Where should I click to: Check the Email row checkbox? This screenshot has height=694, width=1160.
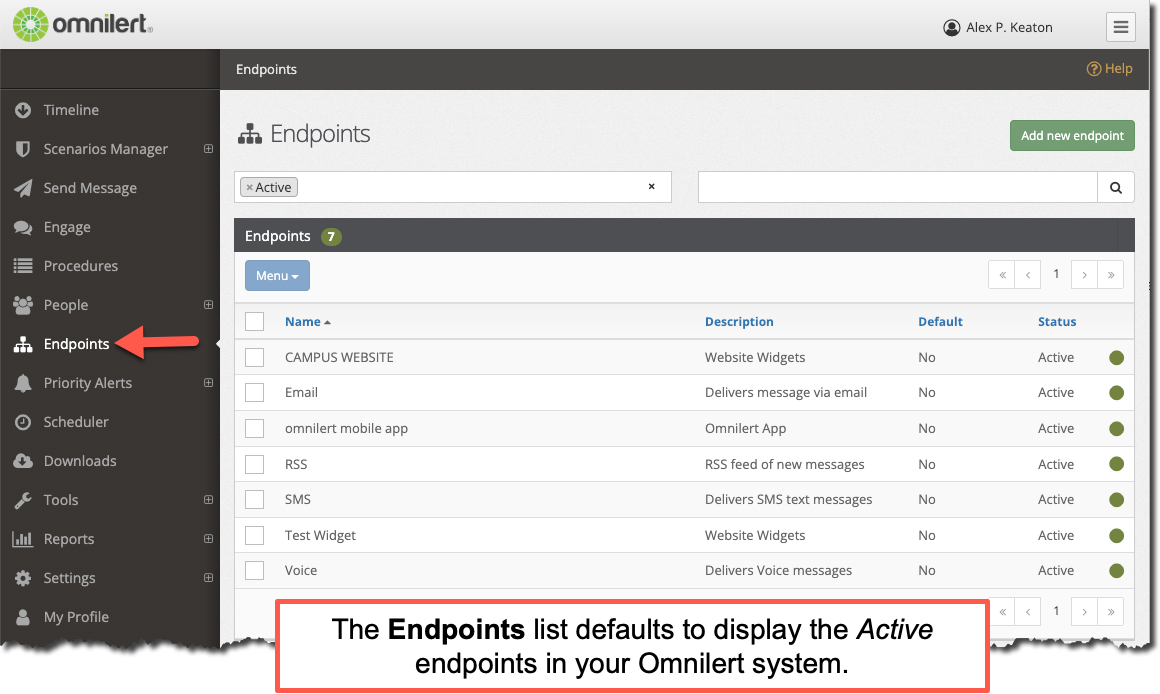(254, 393)
